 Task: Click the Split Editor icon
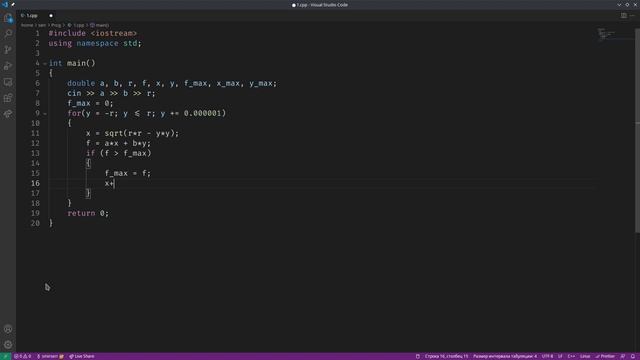click(x=624, y=16)
